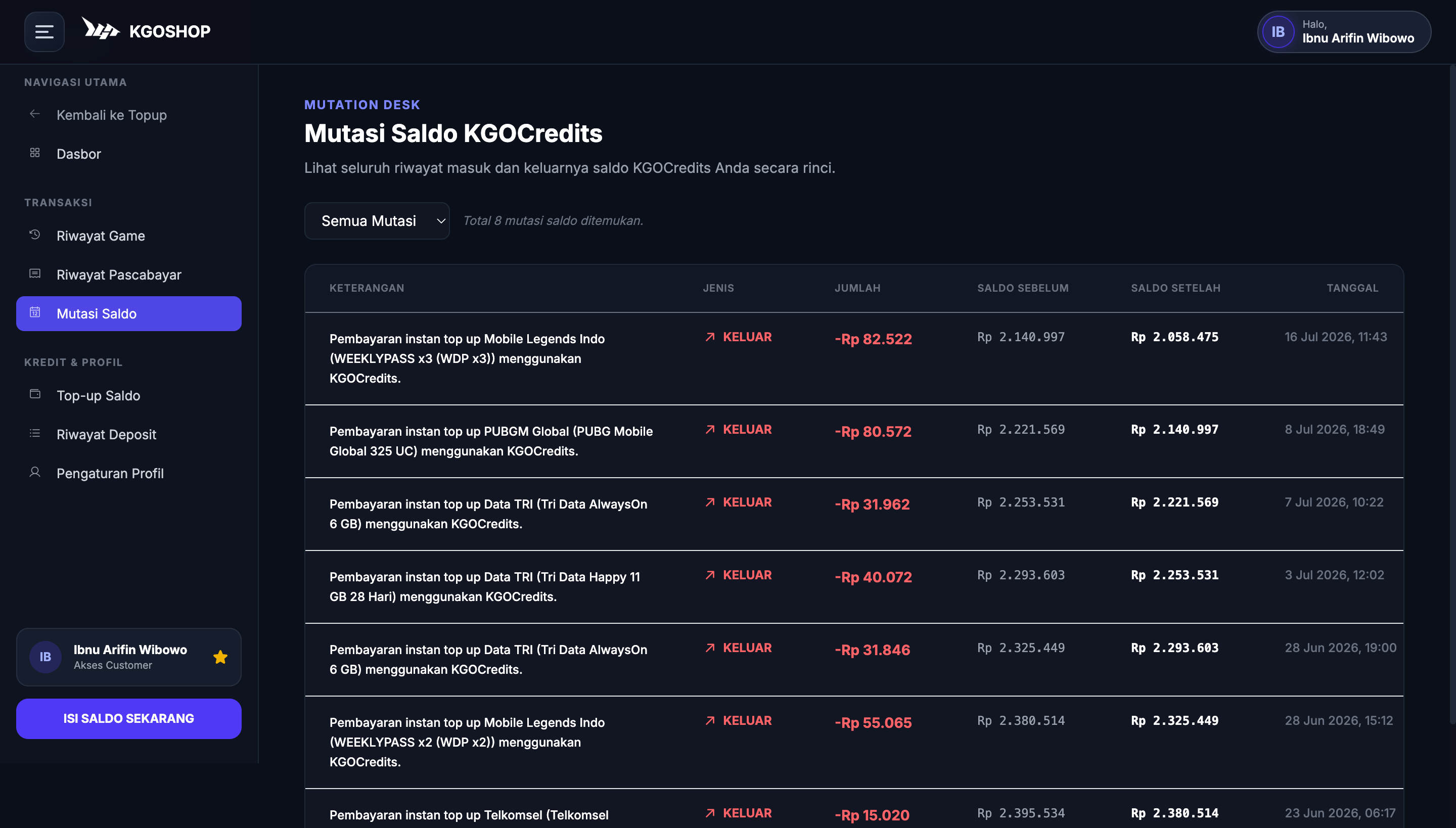This screenshot has height=828, width=1456.
Task: Click the KGOSHOP logo
Action: (x=146, y=29)
